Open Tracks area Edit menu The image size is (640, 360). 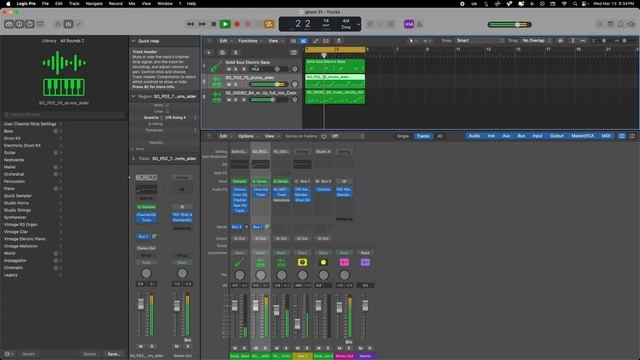[x=225, y=41]
